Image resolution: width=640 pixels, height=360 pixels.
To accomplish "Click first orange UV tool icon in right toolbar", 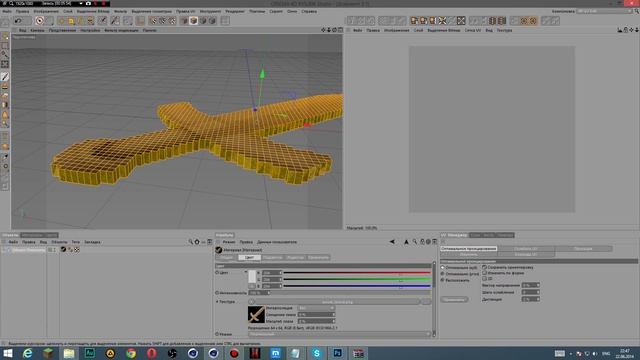I will [x=414, y=21].
